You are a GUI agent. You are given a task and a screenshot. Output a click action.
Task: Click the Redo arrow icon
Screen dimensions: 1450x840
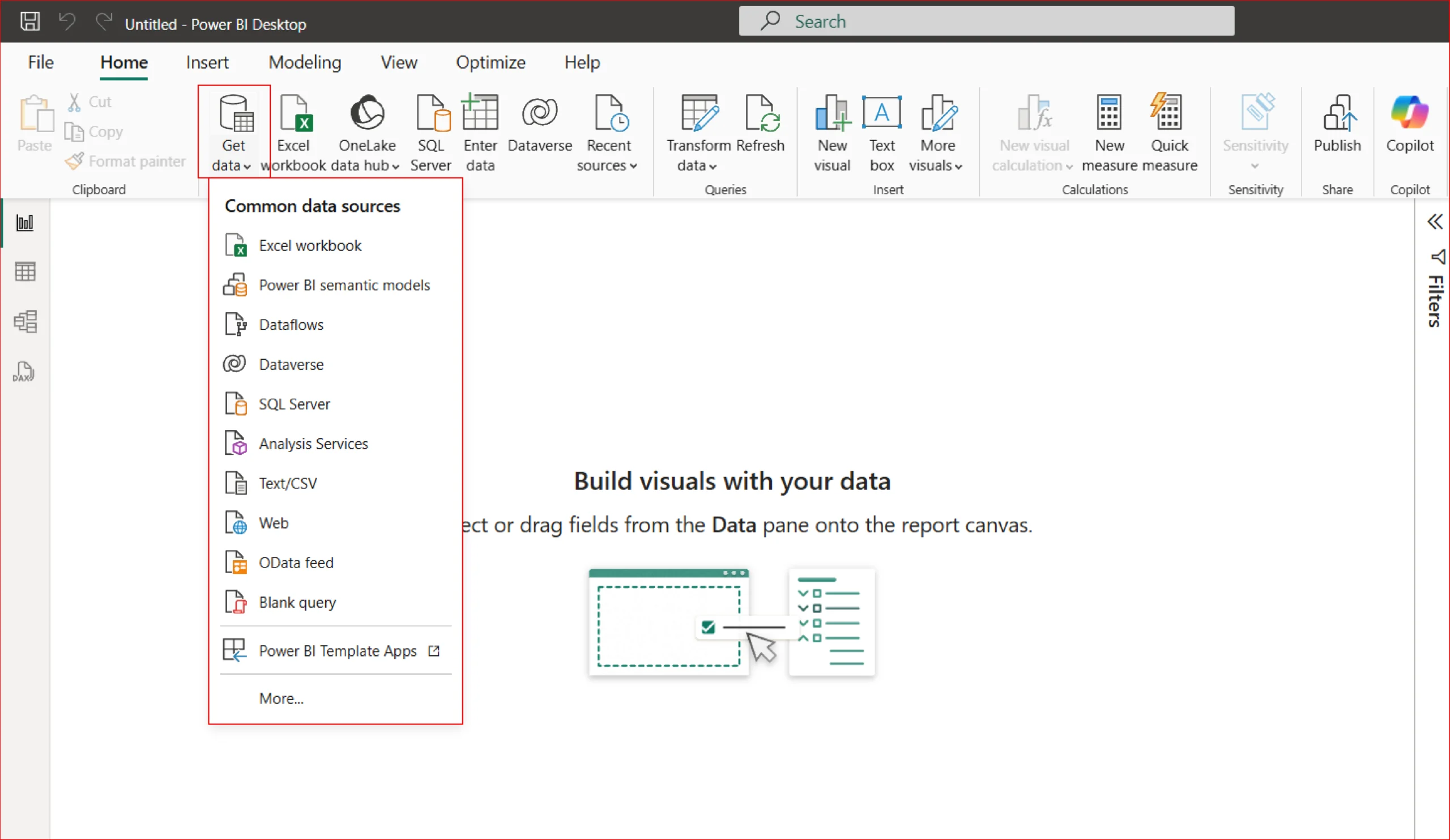coord(104,22)
